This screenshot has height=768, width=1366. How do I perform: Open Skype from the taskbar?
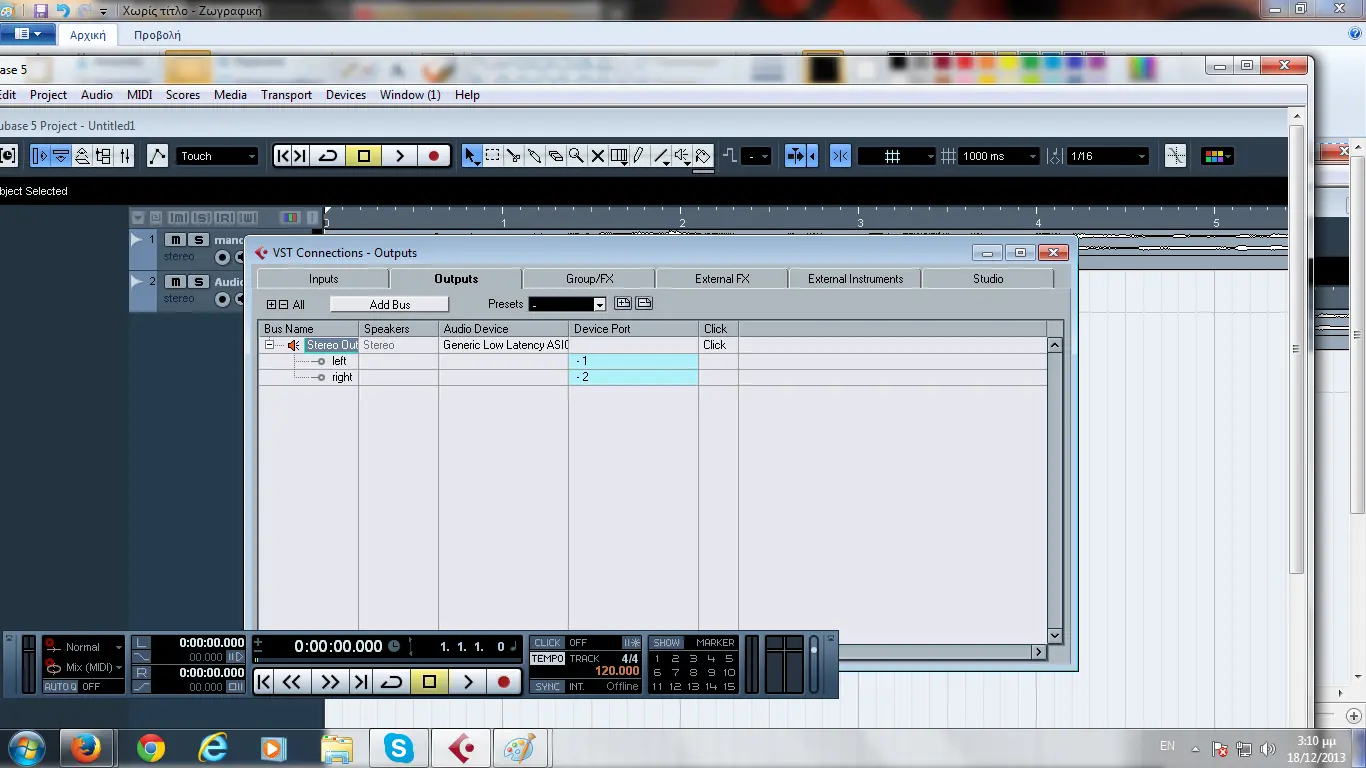[x=399, y=748]
